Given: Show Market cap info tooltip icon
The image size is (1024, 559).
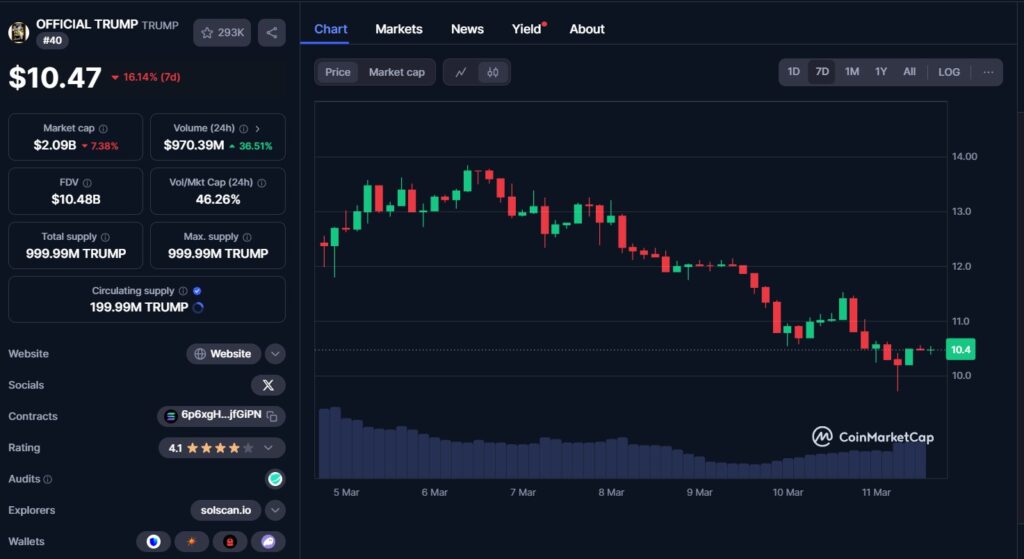Looking at the screenshot, I should point(103,129).
